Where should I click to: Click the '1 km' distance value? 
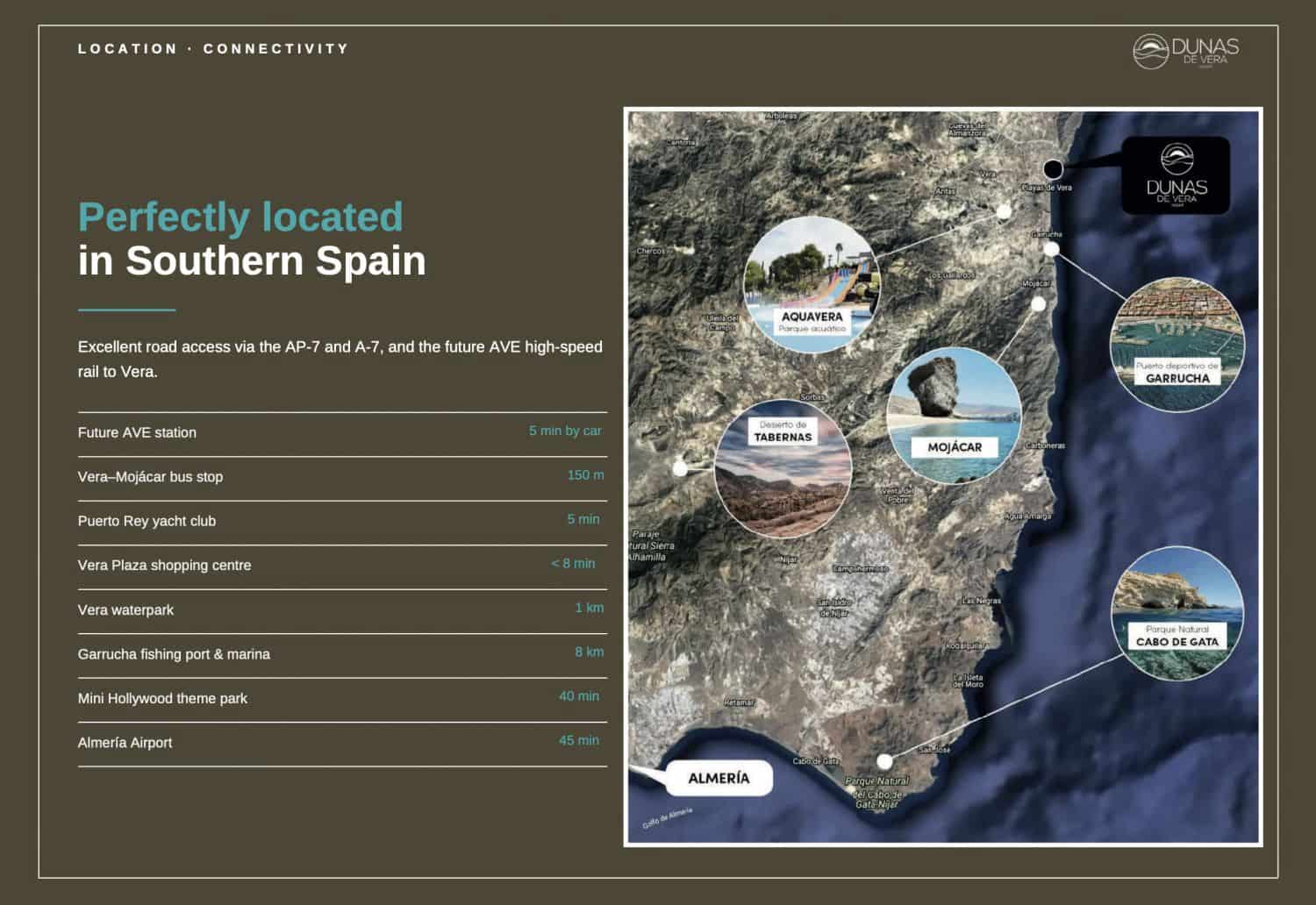(589, 608)
